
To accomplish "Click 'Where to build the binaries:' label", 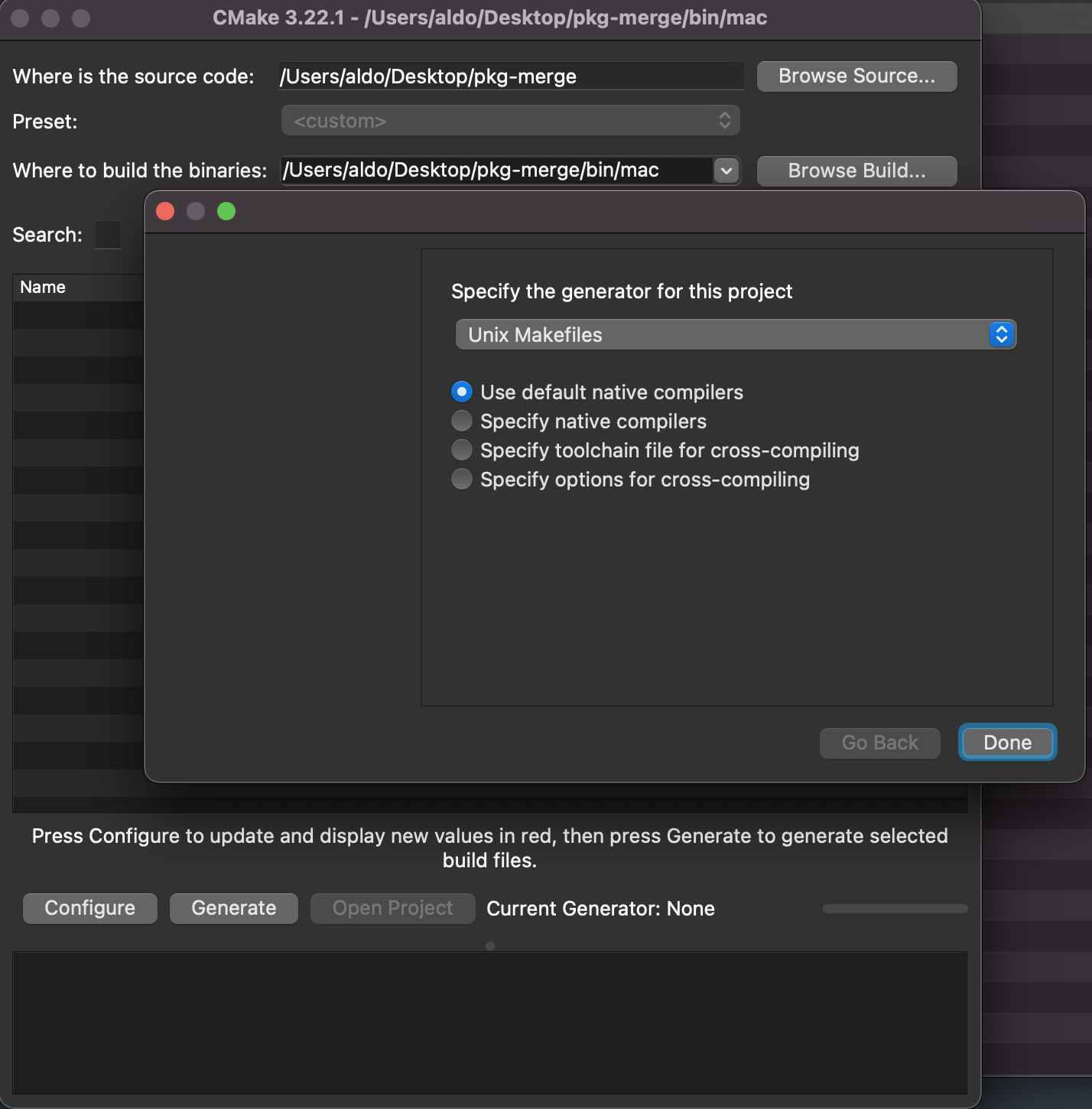I will (x=140, y=171).
